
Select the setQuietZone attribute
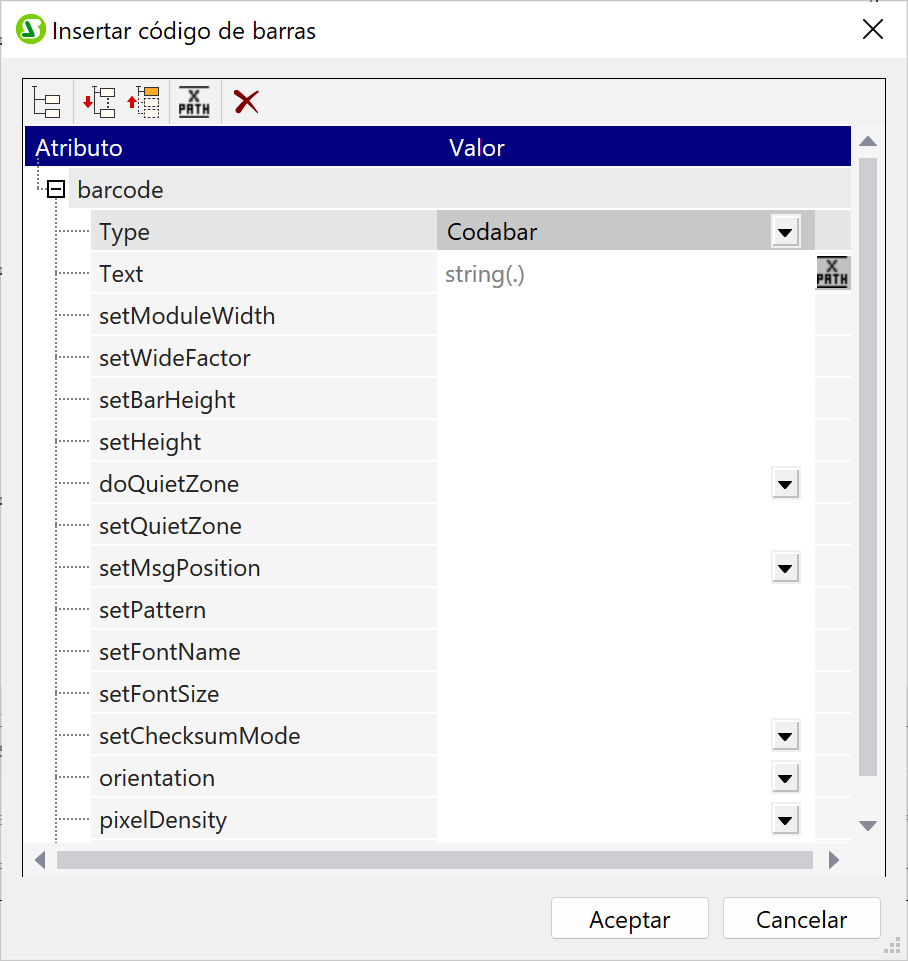click(264, 526)
